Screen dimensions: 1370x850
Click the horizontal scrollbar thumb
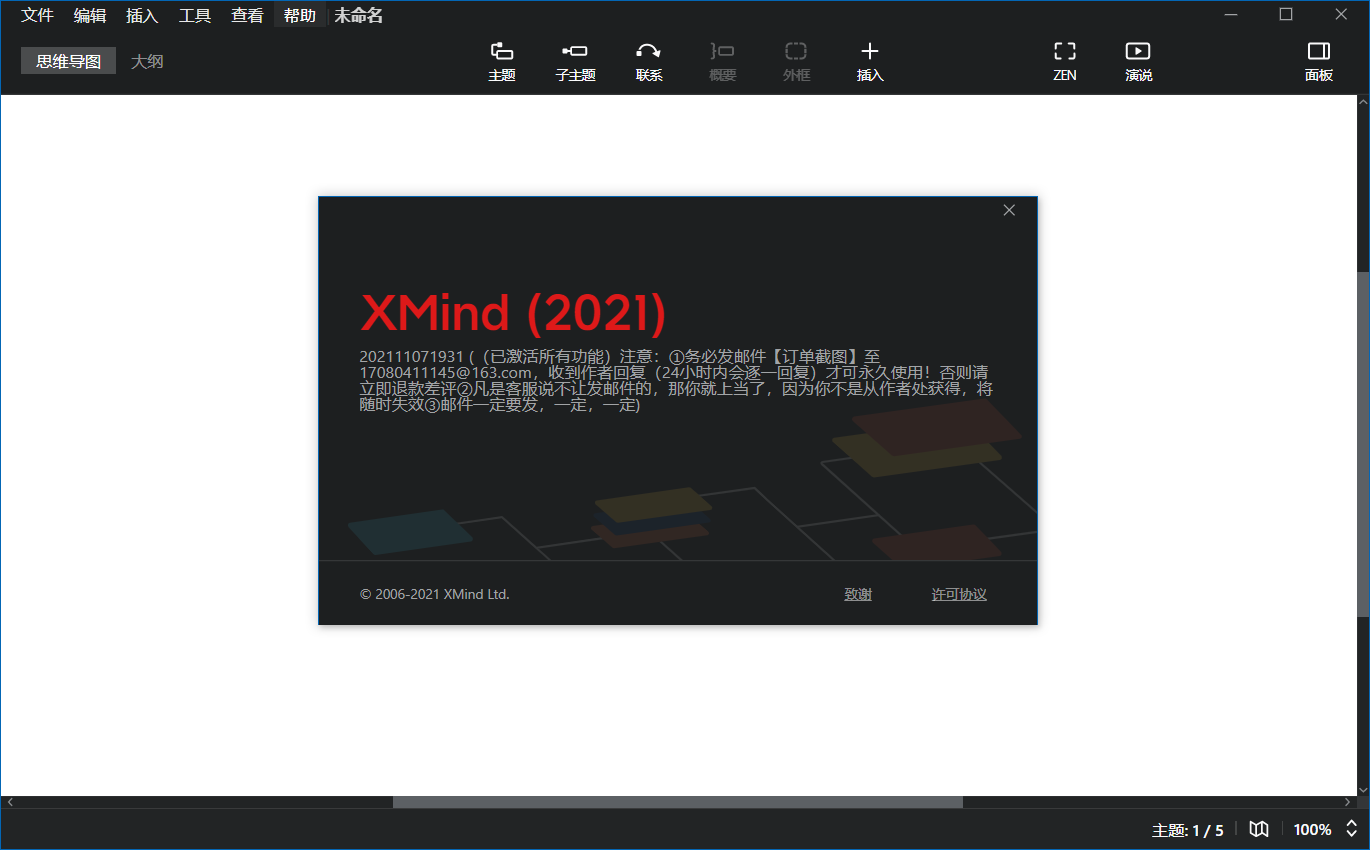point(678,802)
